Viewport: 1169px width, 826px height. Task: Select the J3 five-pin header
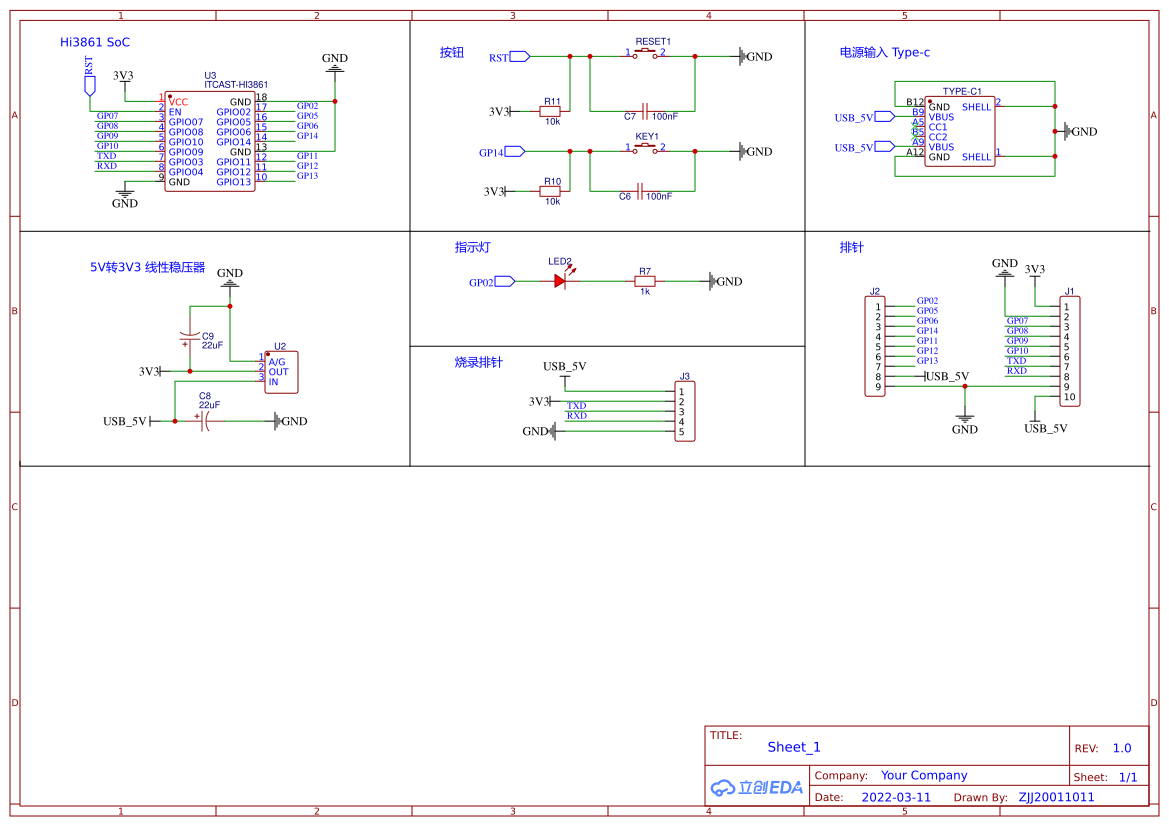point(684,412)
